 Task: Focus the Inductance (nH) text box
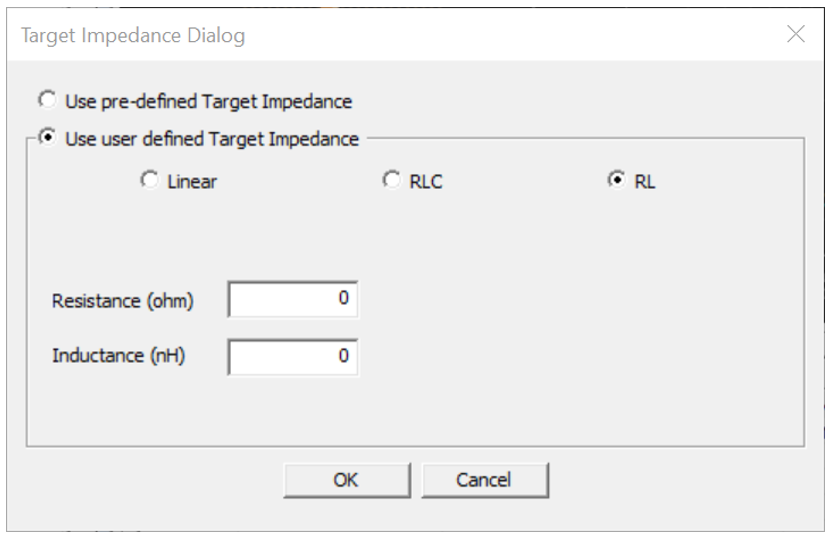point(292,356)
